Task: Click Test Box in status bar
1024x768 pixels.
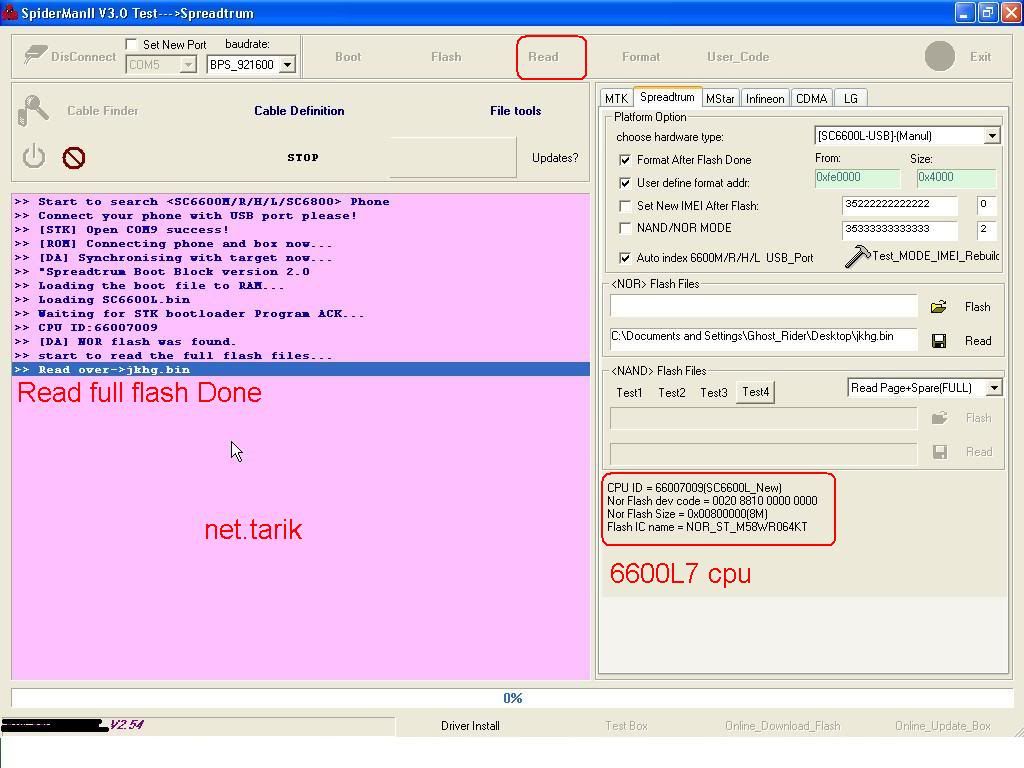Action: point(626,726)
